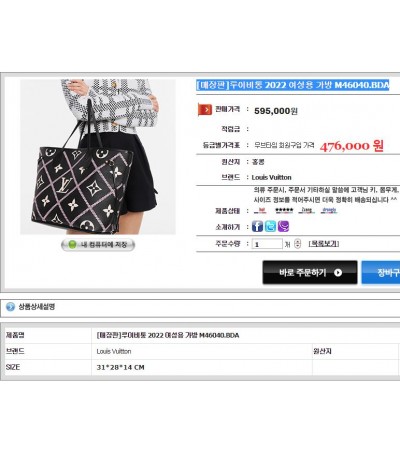
Task: Add to cart with blue 장바구니 button
Action: (381, 273)
